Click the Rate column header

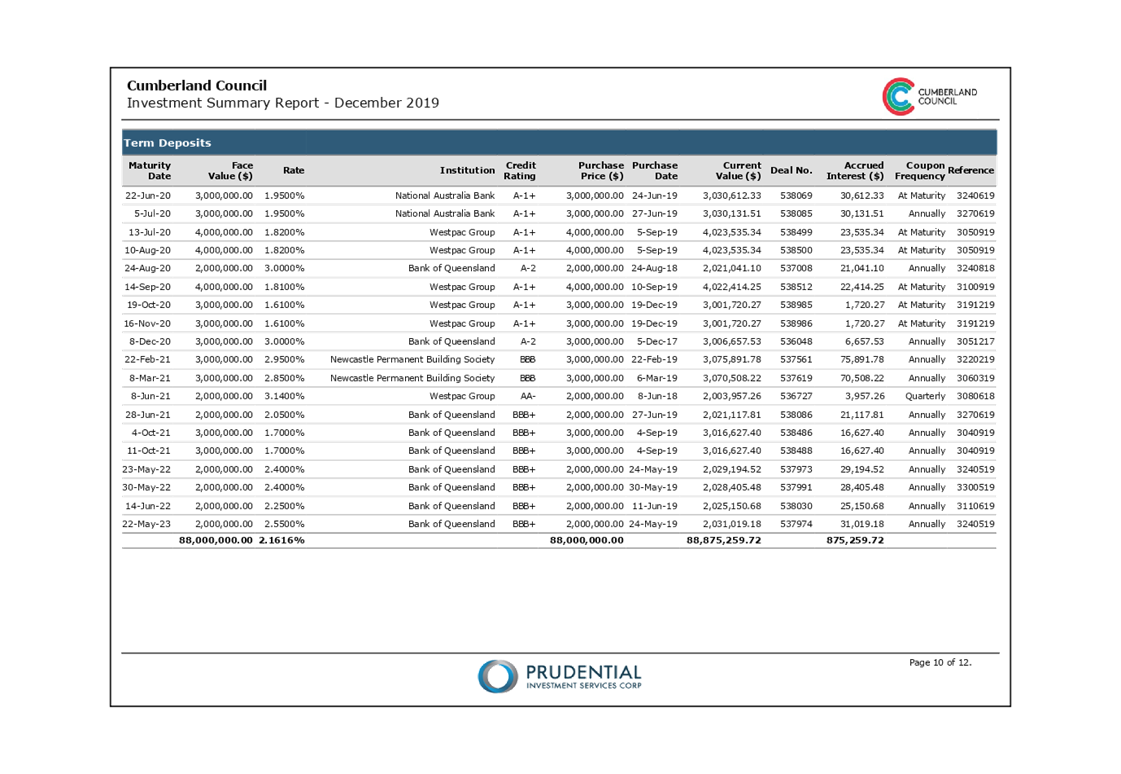click(293, 171)
